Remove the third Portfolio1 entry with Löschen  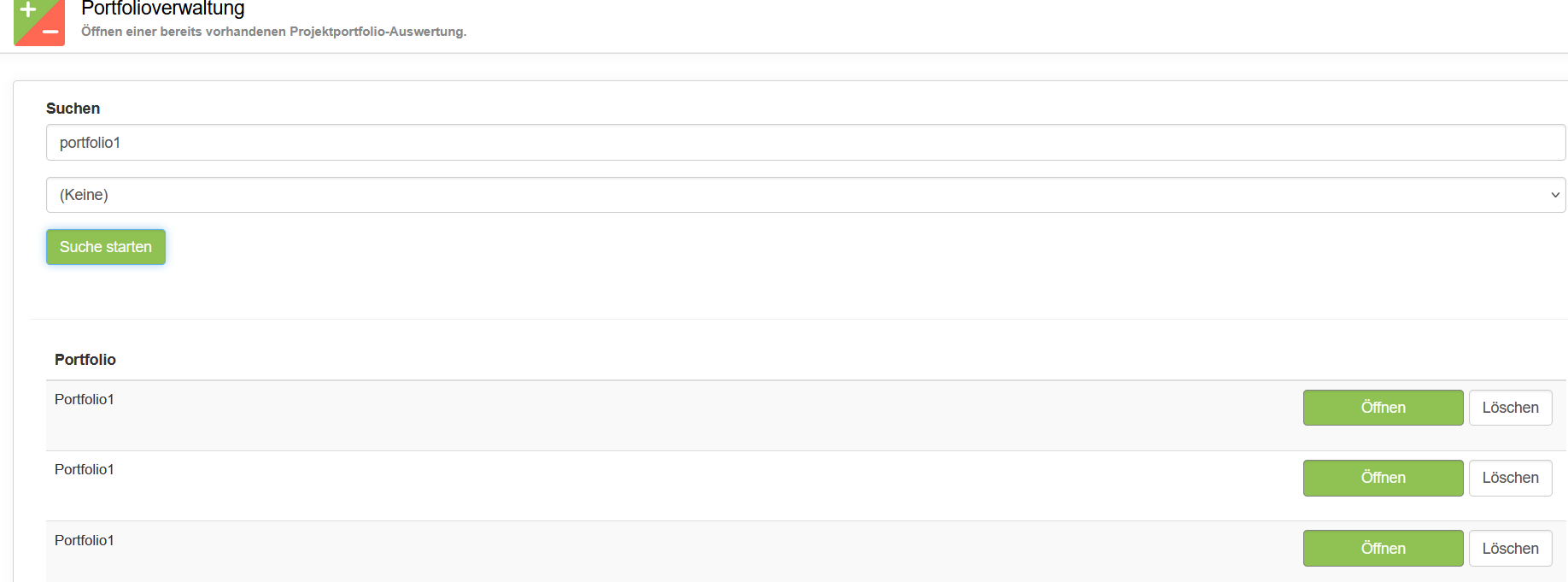point(1509,549)
